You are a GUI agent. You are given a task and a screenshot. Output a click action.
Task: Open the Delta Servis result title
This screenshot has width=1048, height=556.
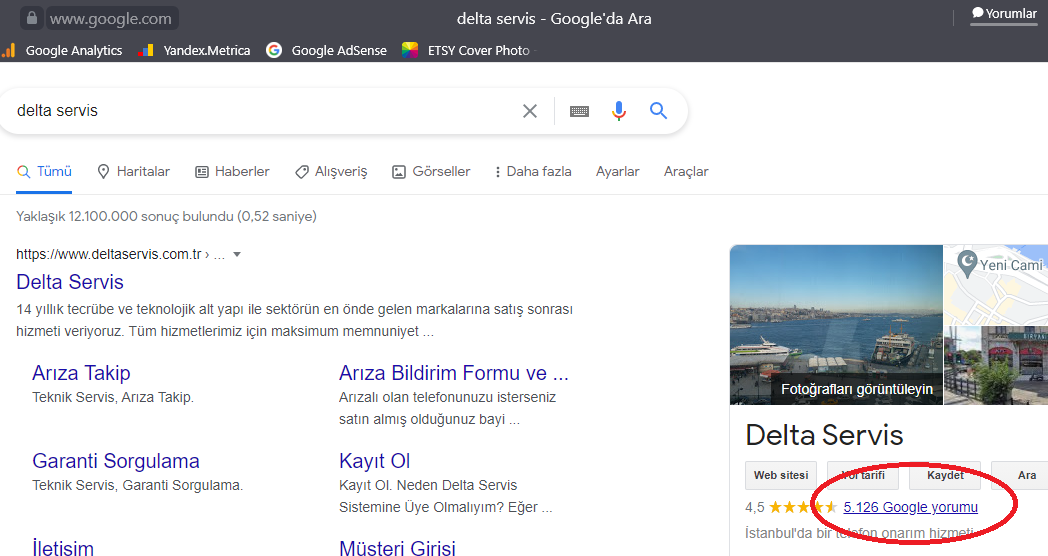click(70, 282)
